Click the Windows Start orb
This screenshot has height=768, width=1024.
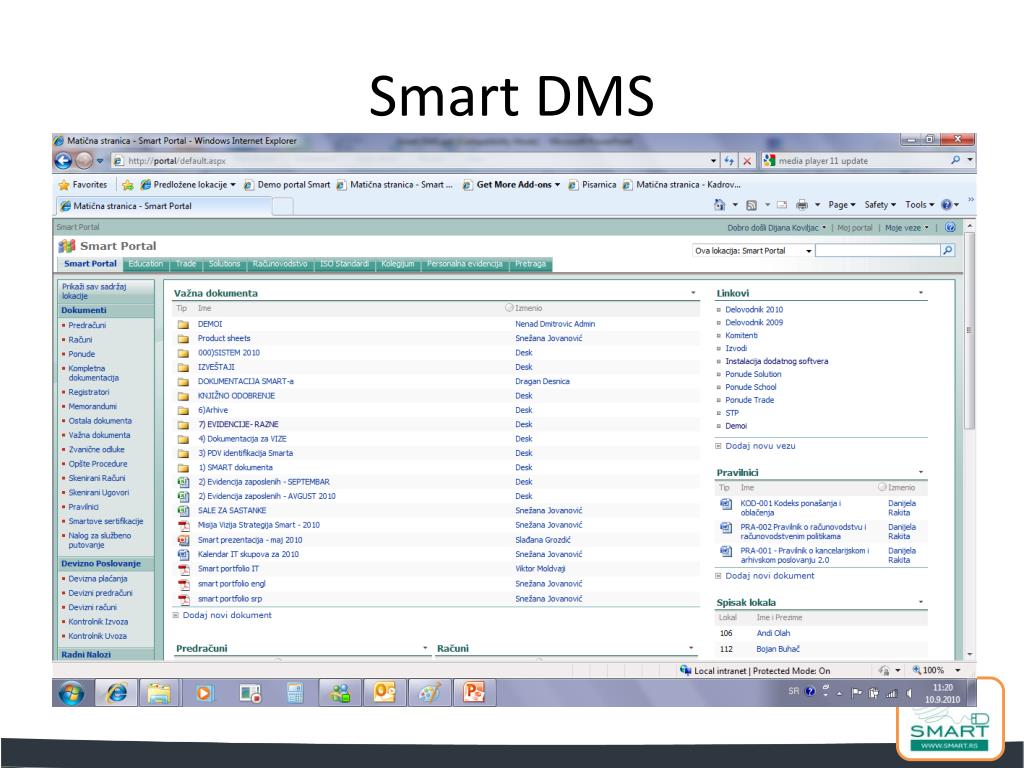tap(71, 693)
